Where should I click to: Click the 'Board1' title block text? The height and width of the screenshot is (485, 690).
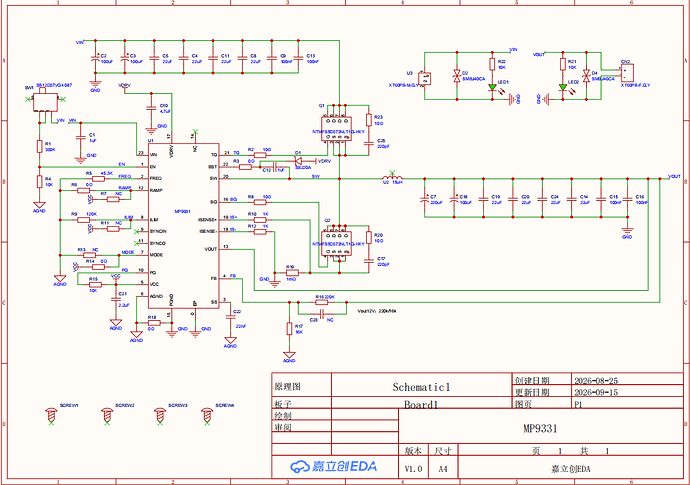pos(421,404)
